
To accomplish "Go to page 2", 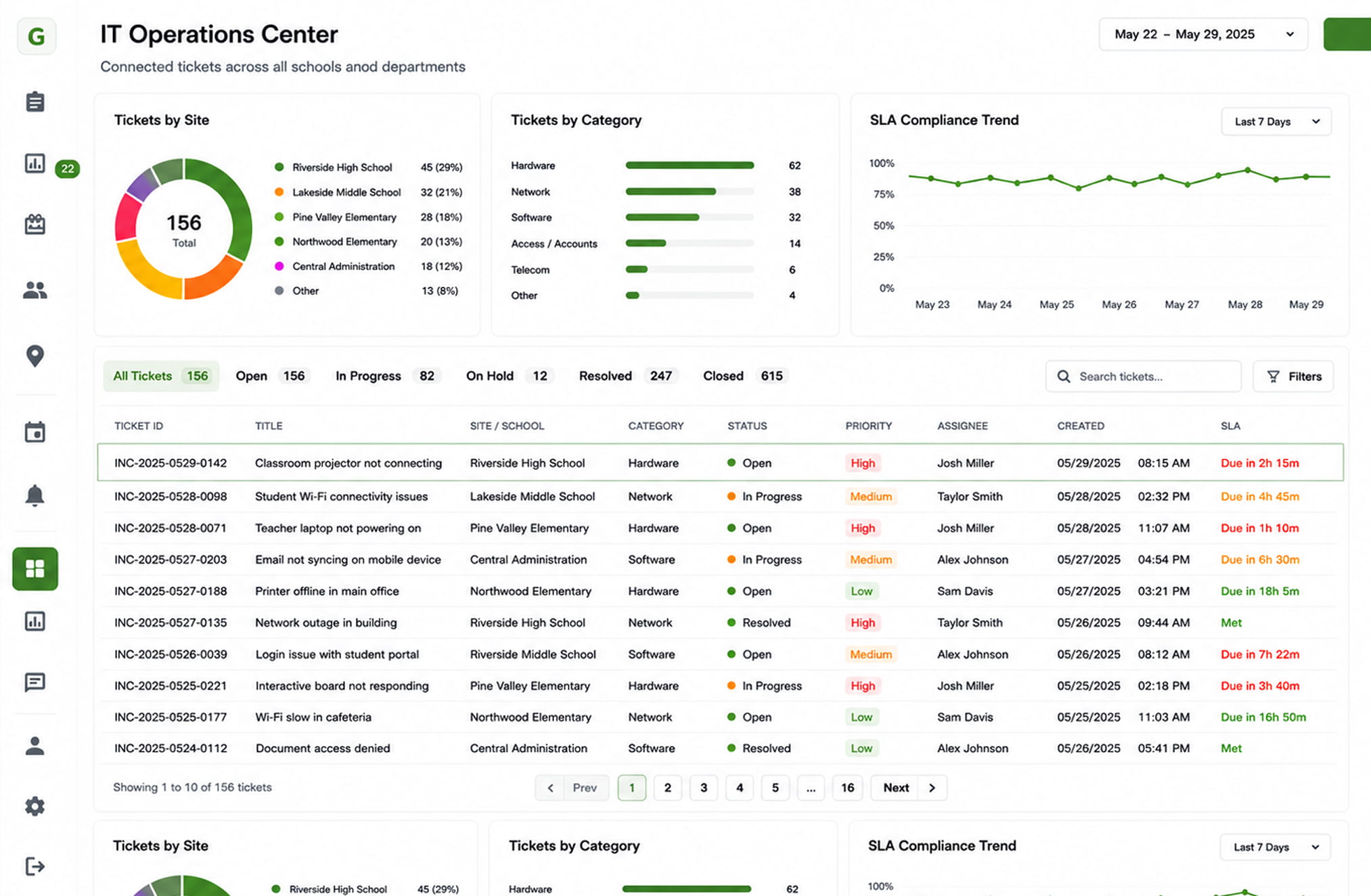I will tap(668, 788).
